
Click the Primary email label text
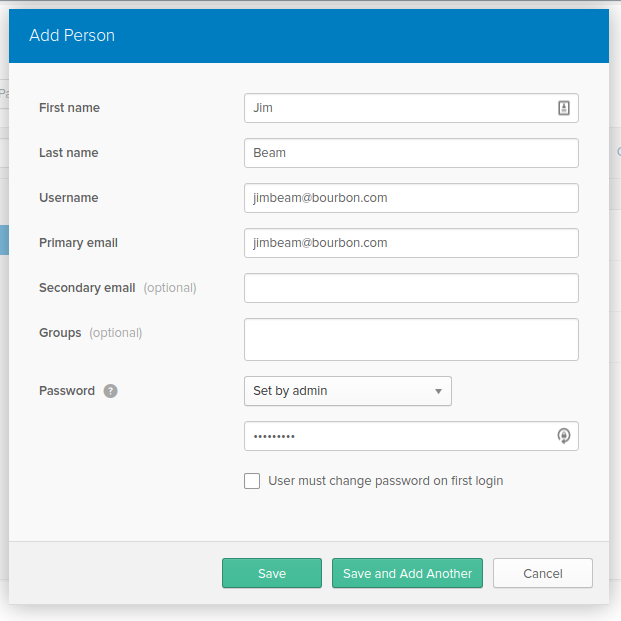tap(78, 243)
